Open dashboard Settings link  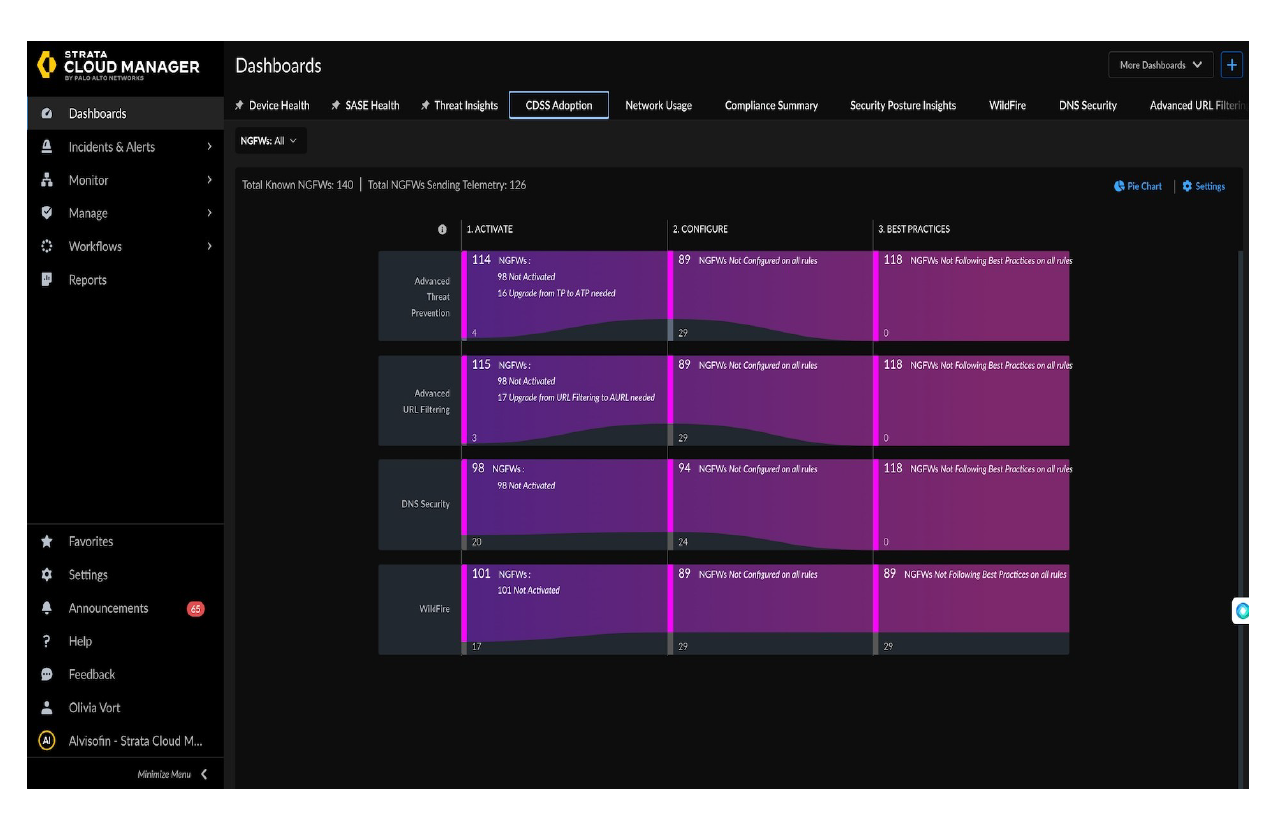tap(1203, 186)
